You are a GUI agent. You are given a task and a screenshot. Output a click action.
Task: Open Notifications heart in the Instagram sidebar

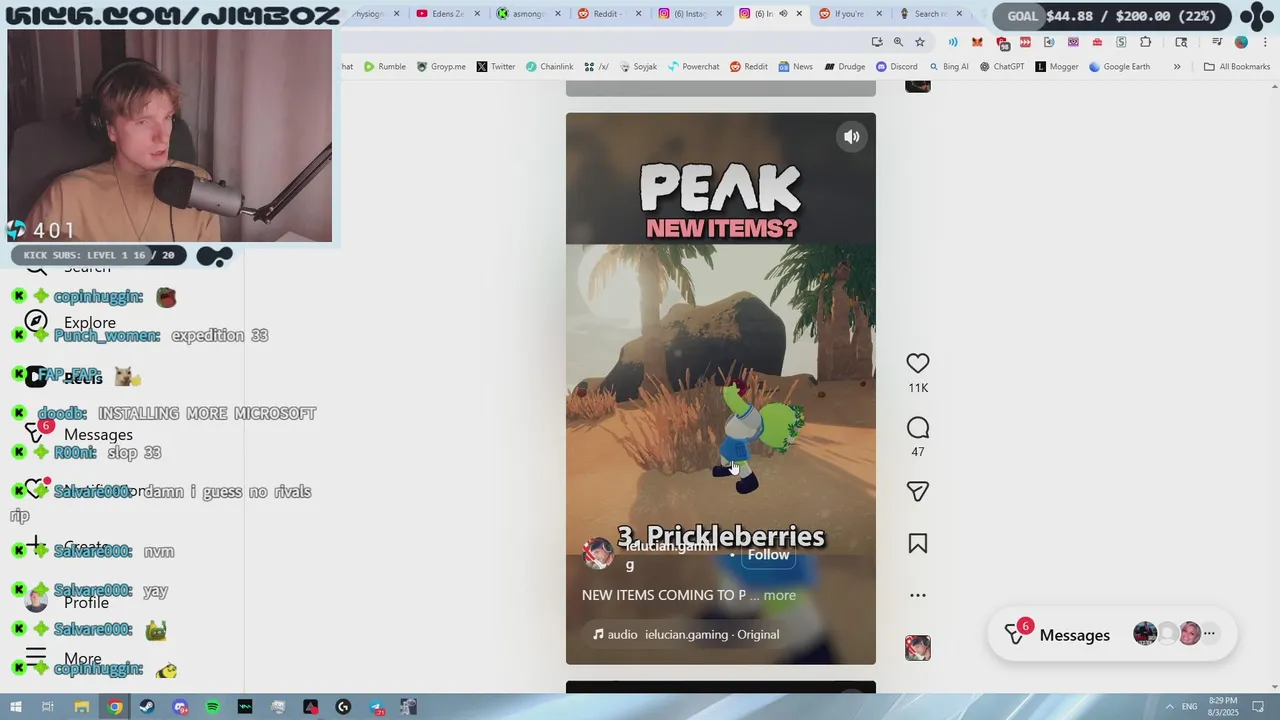pyautogui.click(x=37, y=490)
